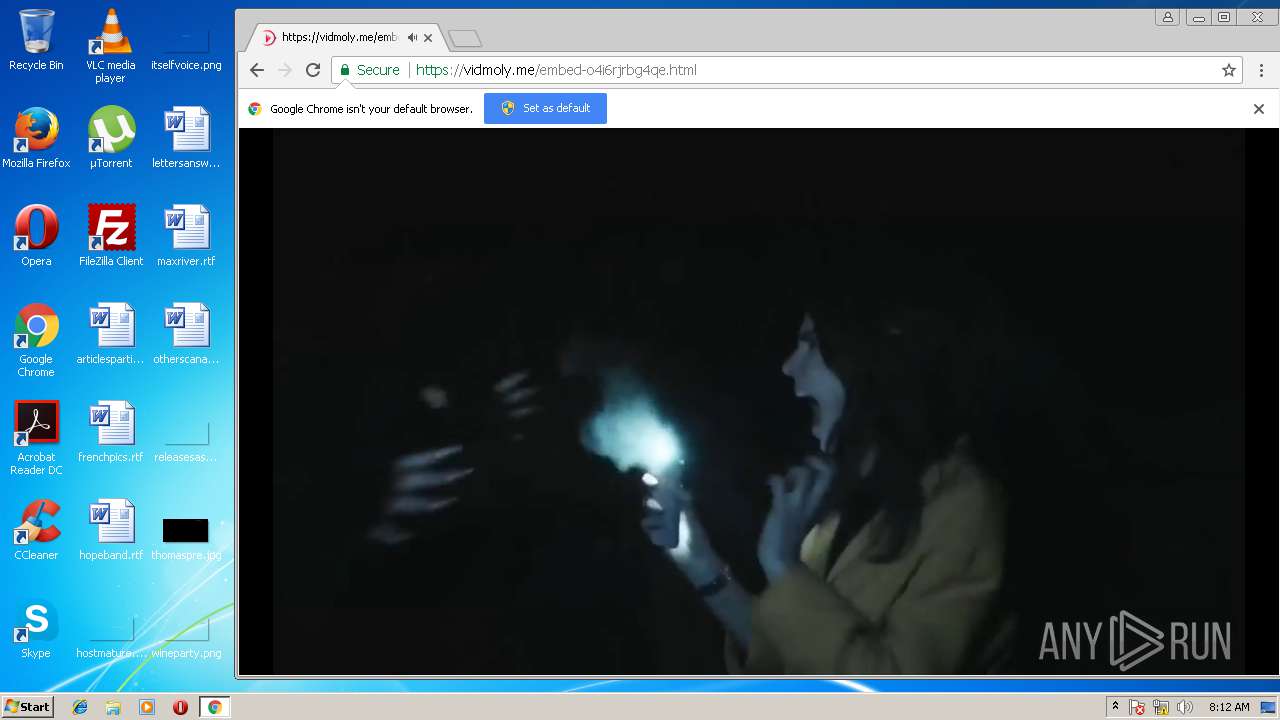The image size is (1280, 720).
Task: Select the Acrobat Reader DC shortcut
Action: (36, 439)
